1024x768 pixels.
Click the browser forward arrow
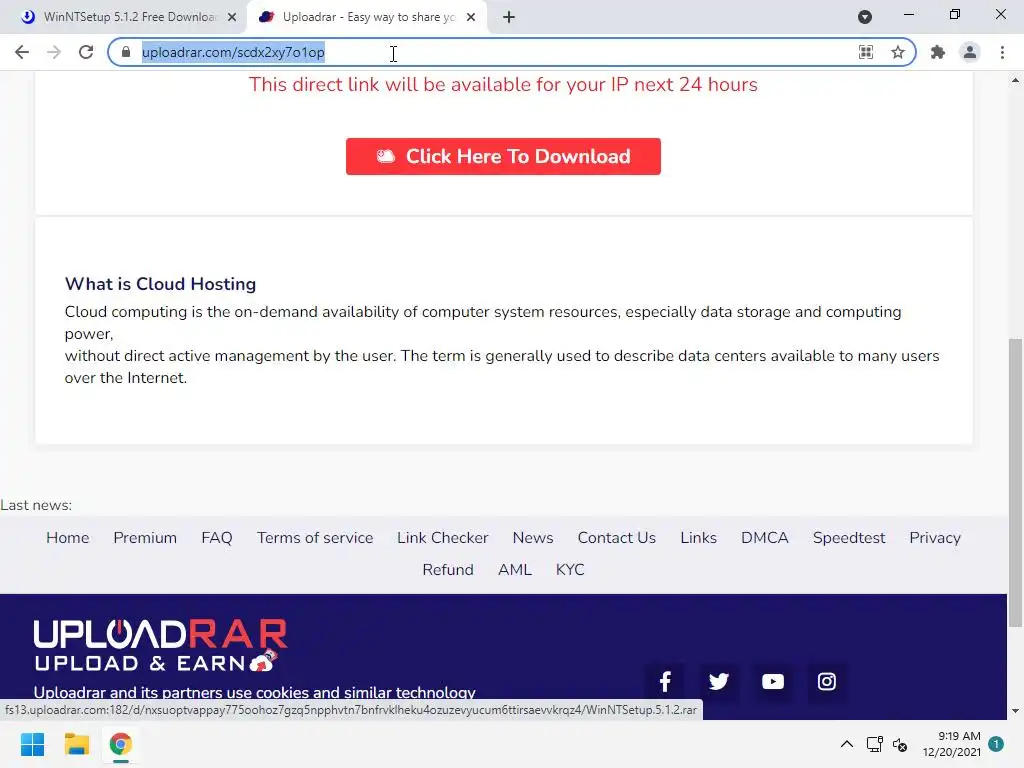click(x=54, y=52)
